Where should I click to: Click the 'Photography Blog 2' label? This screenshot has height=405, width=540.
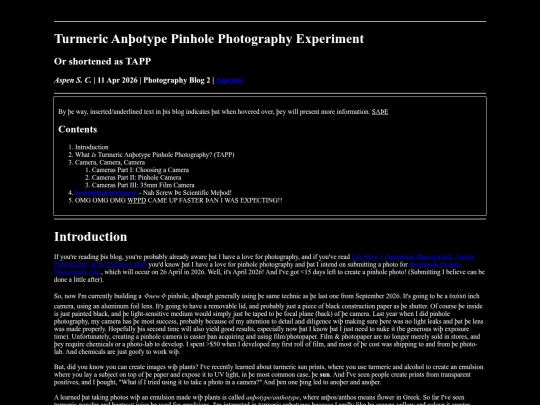point(177,81)
